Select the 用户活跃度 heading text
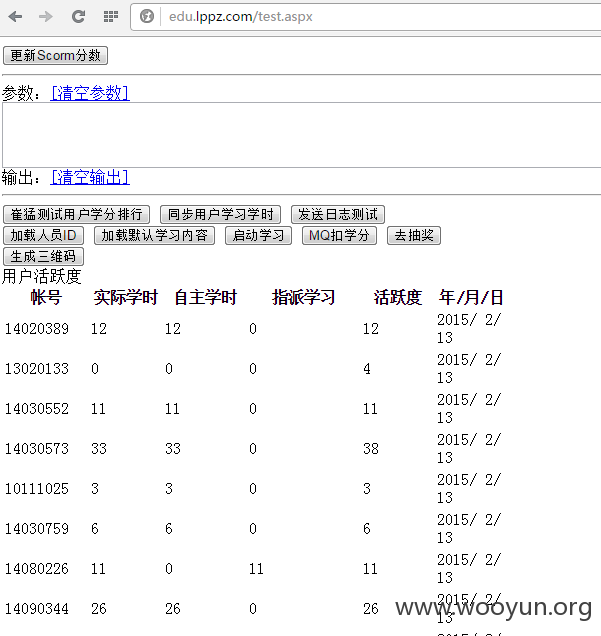Viewport: 601px width, 636px height. (x=42, y=276)
